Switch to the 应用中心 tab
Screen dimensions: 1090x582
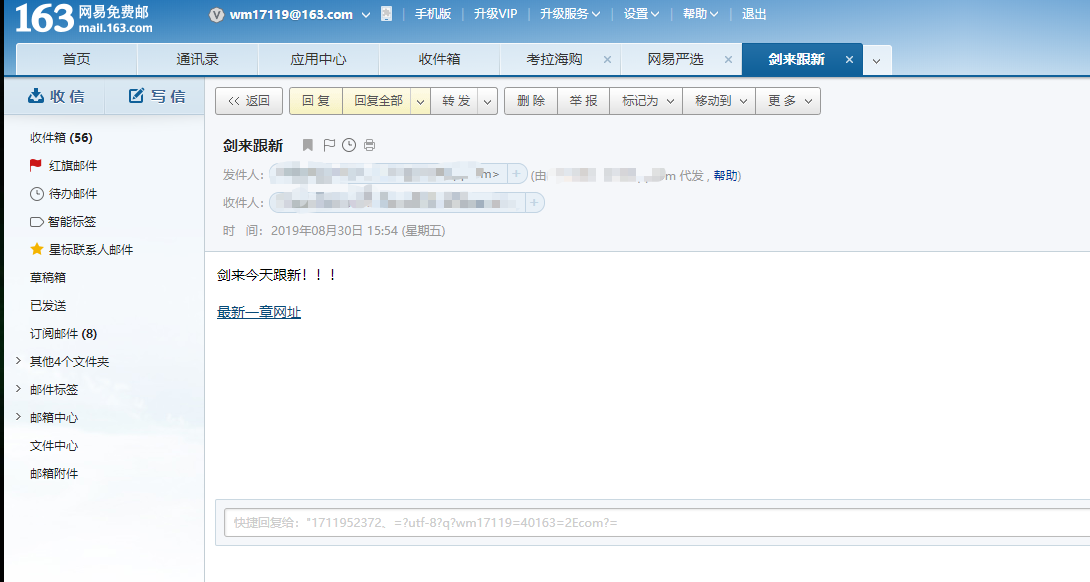point(318,60)
